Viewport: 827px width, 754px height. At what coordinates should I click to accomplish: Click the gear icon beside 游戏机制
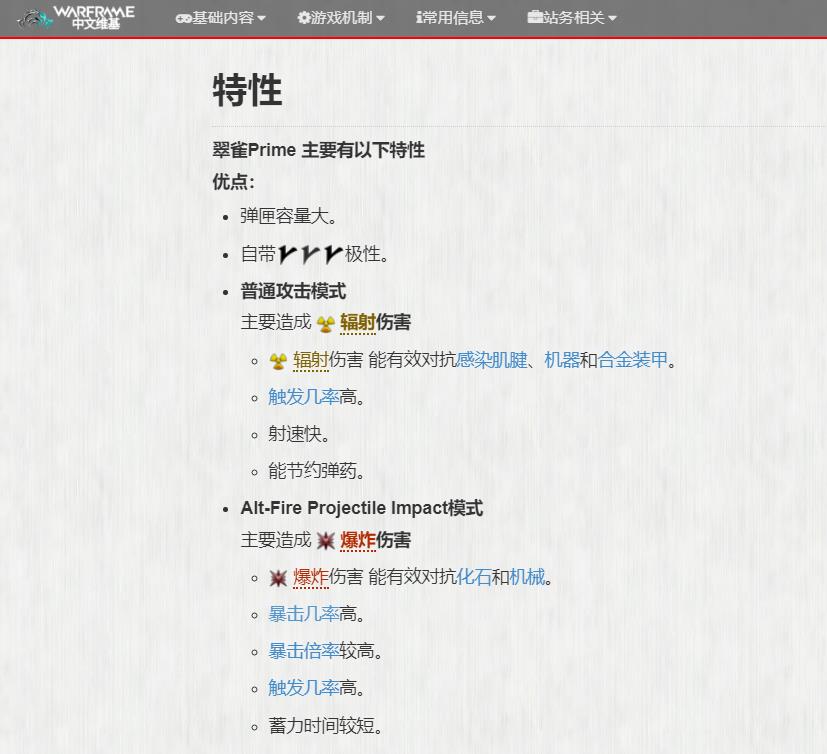[303, 18]
